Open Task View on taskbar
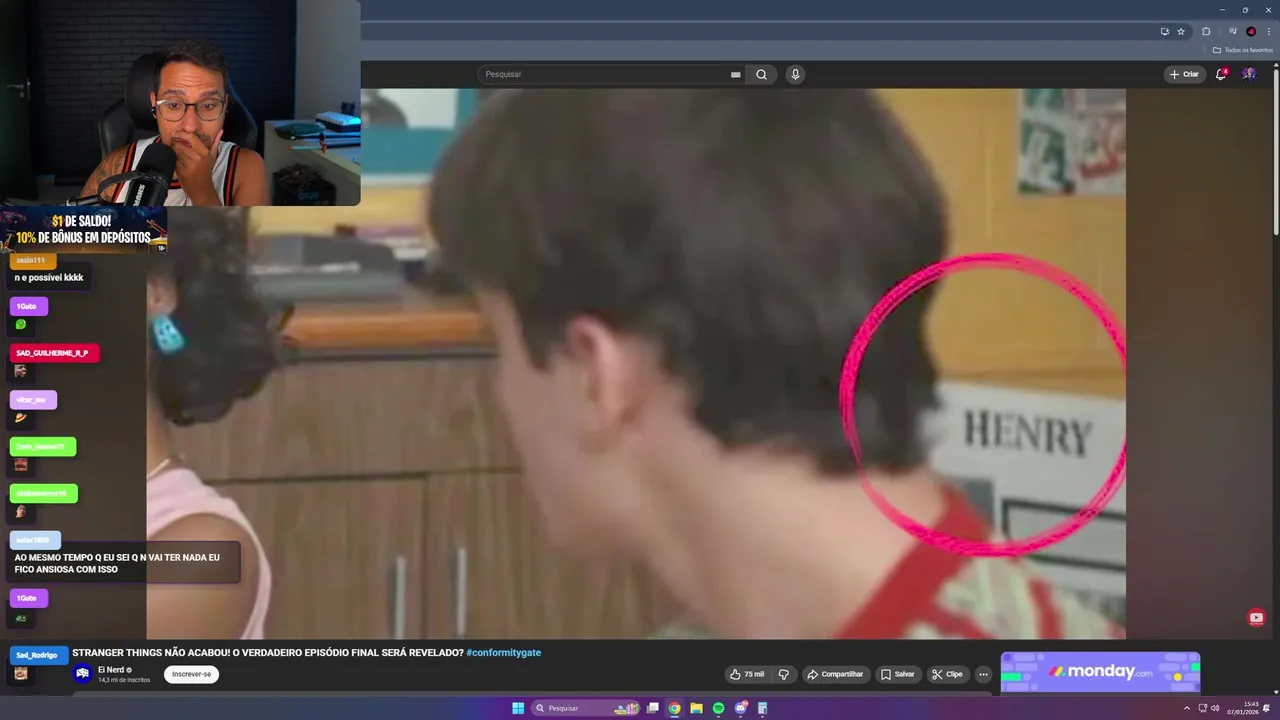The image size is (1280, 720). 653,708
